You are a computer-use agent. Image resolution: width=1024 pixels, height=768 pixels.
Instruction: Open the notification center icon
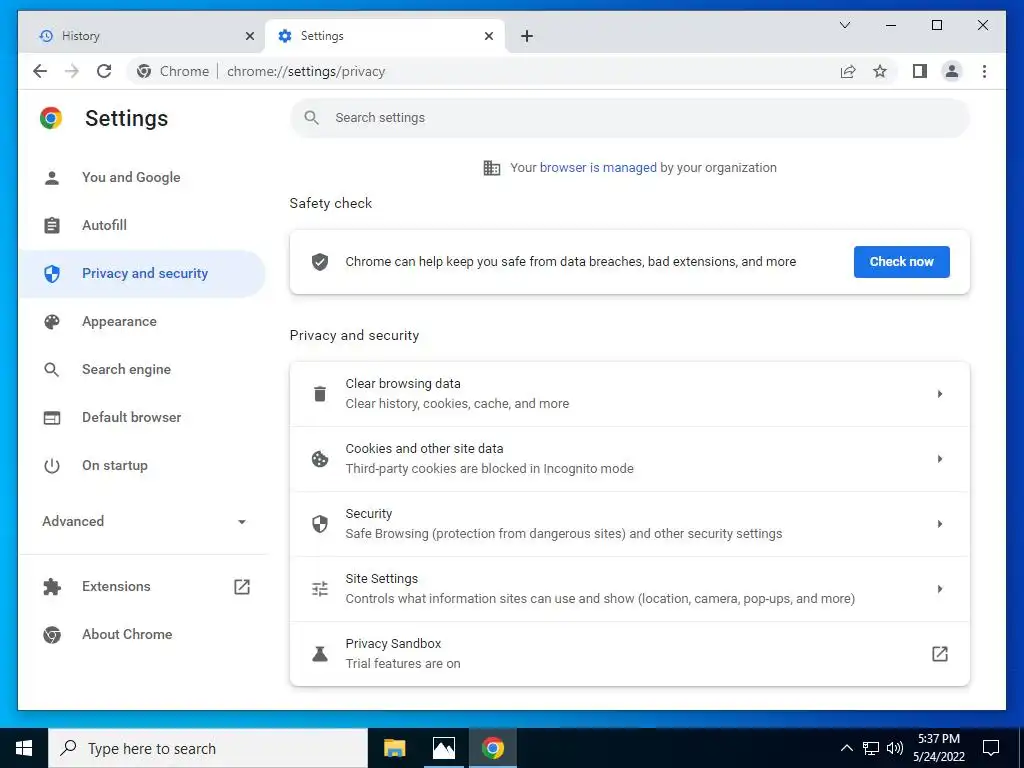[x=991, y=748]
